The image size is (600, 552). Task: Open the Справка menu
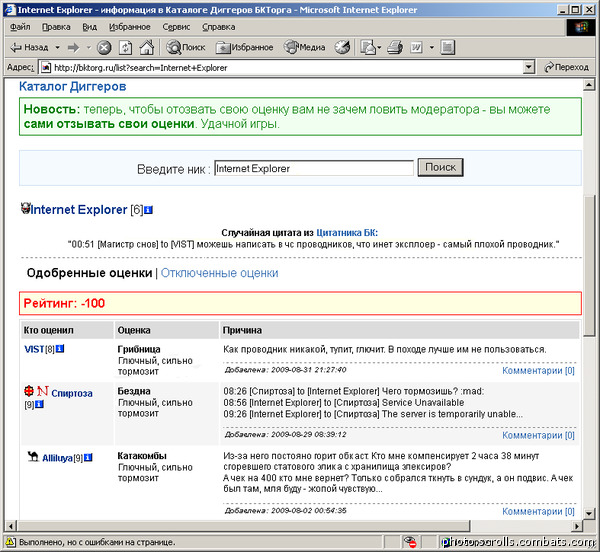tap(218, 27)
